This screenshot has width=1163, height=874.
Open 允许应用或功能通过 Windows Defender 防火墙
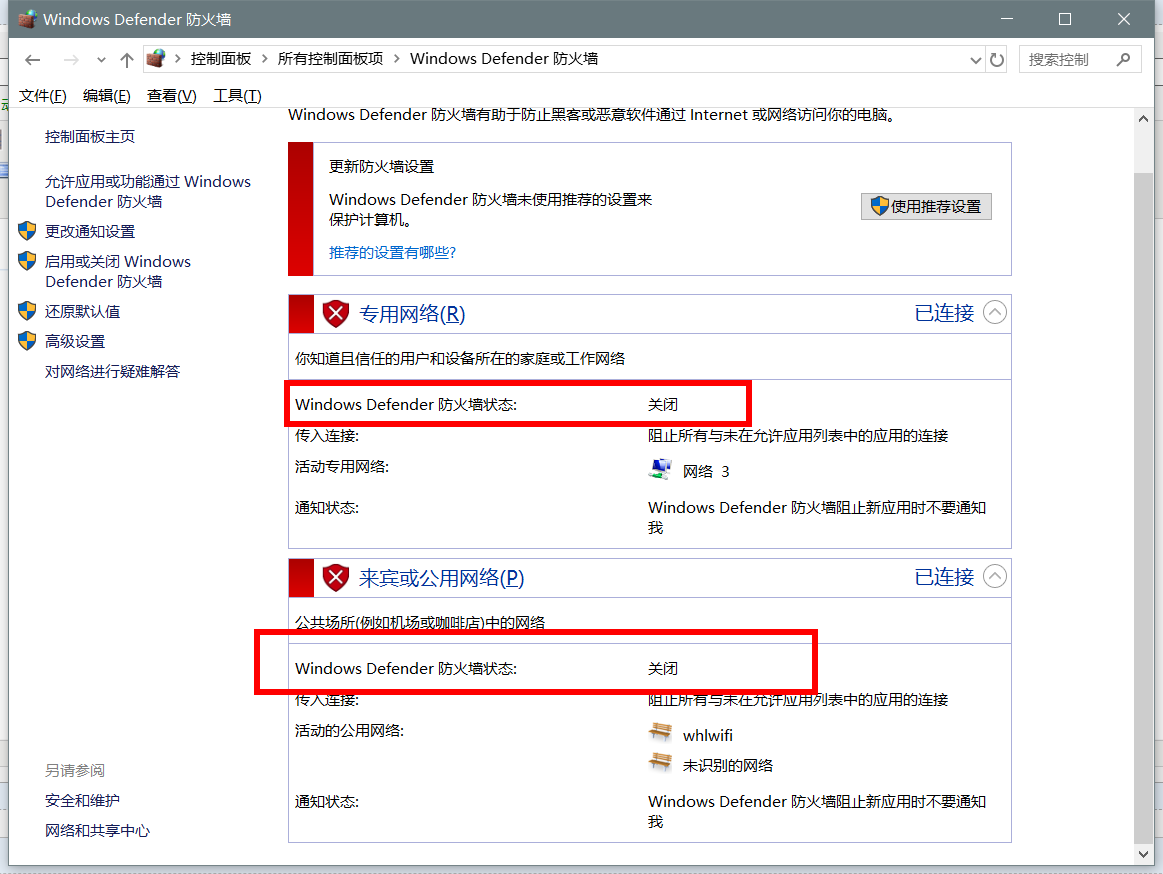tap(148, 191)
